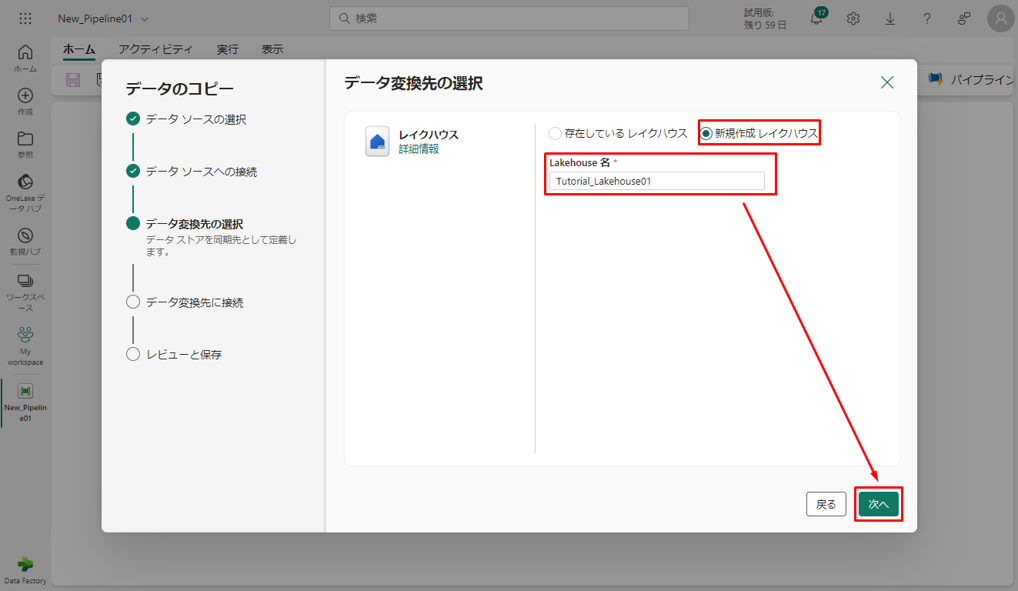
Task: Switch to the 表示 tab
Action: [x=272, y=49]
